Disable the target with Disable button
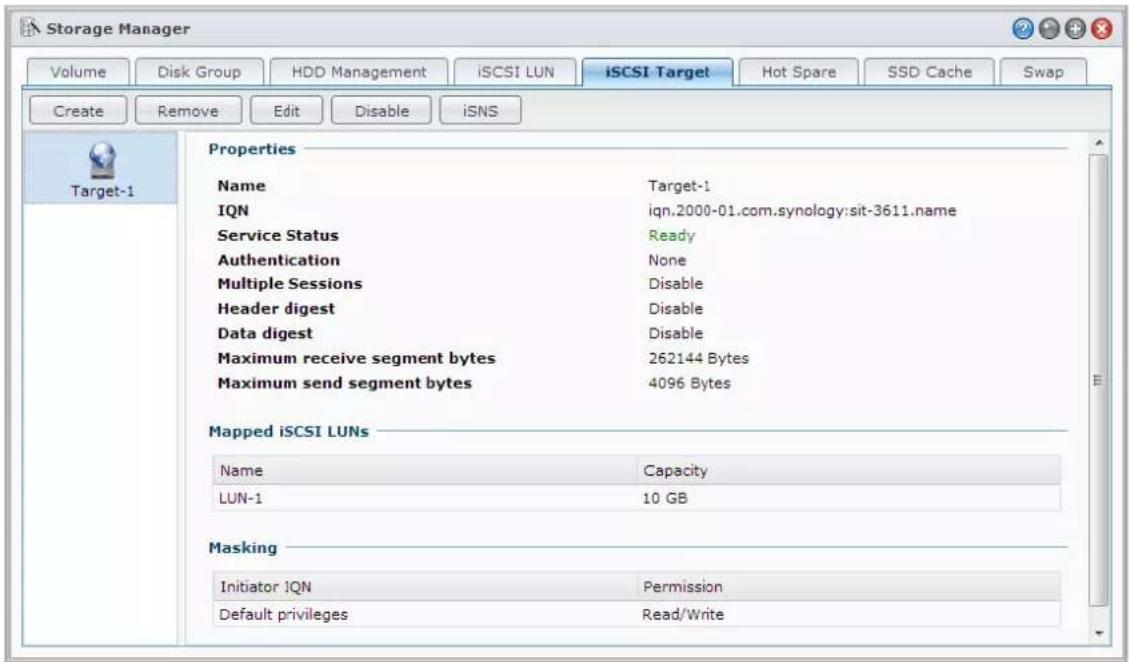Screen dimensions: 1129x662 382,111
